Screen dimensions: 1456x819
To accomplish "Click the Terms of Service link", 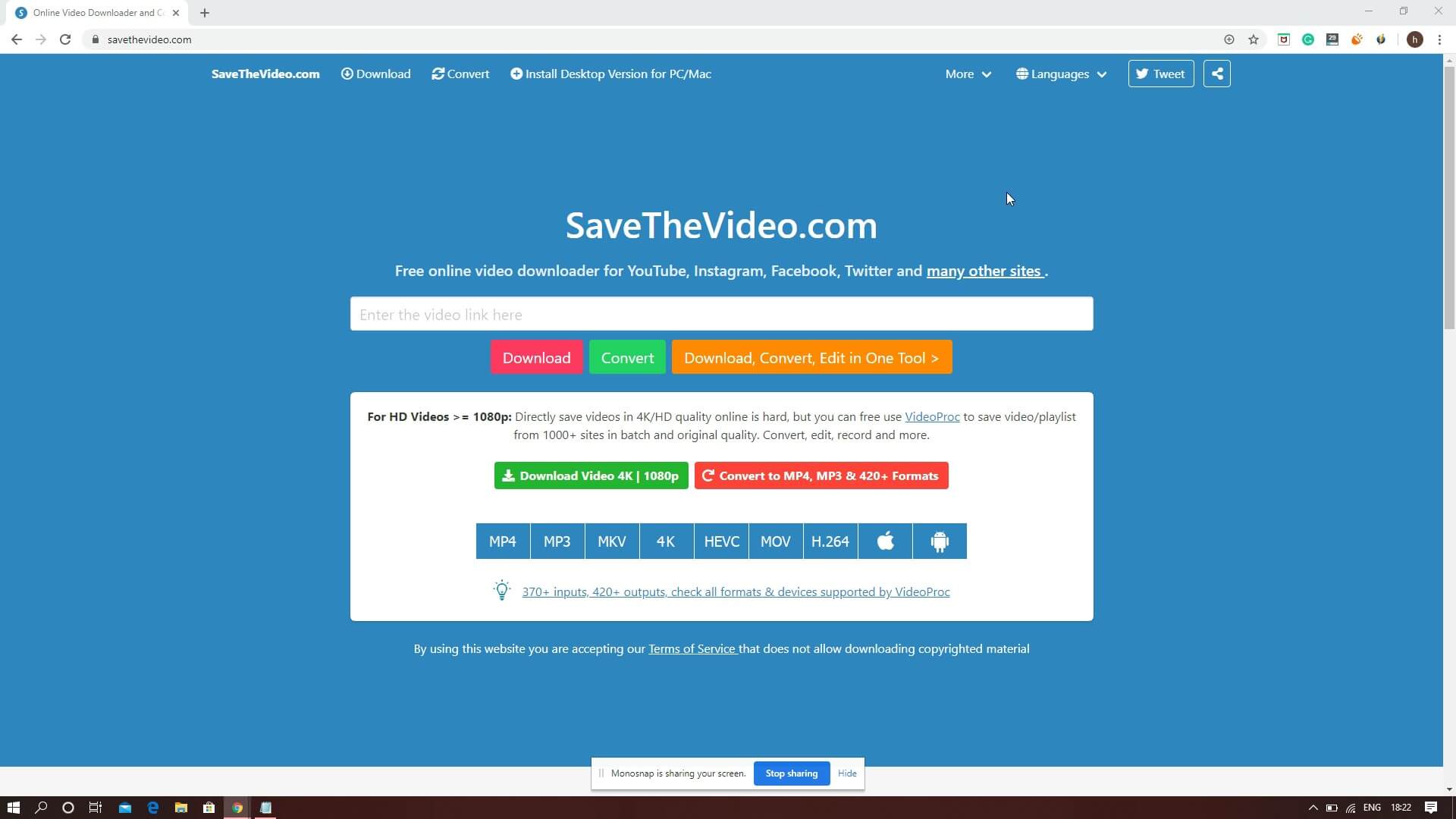I will tap(692, 648).
